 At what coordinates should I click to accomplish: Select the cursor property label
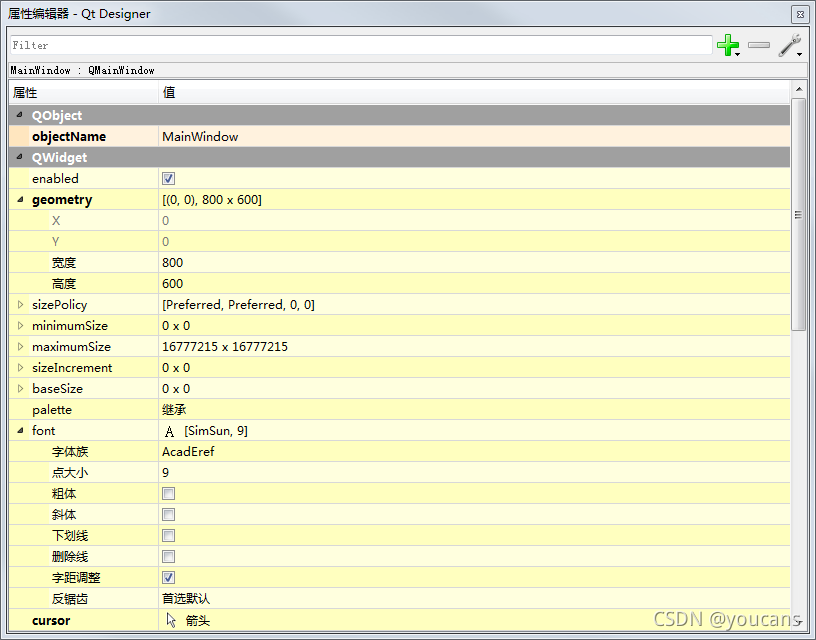(51, 620)
